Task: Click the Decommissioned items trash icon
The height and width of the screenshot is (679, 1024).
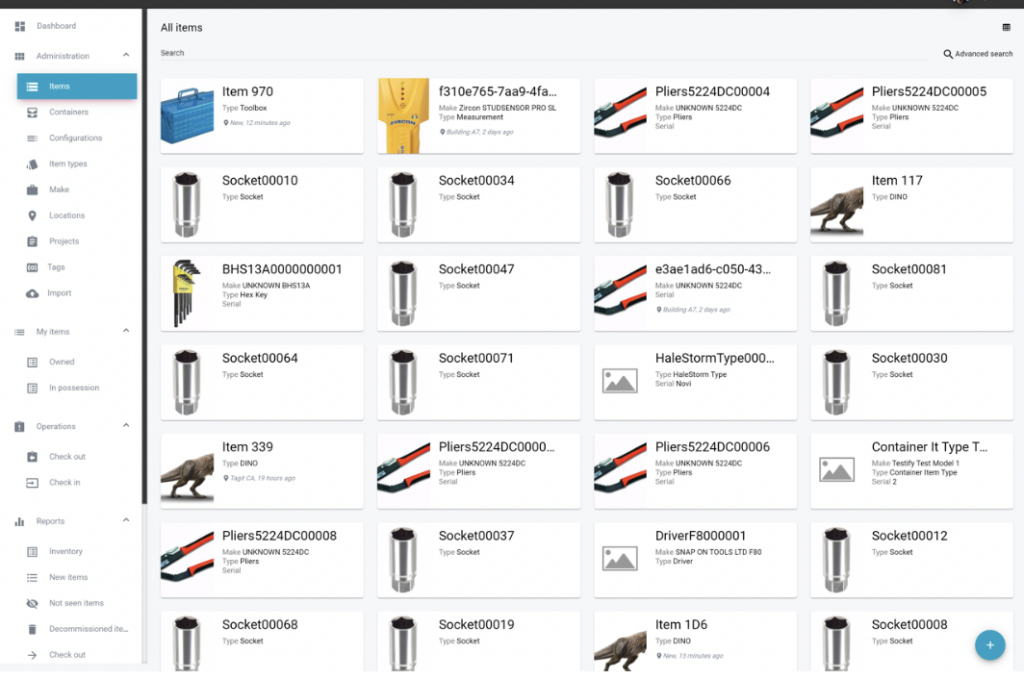Action: tap(32, 629)
